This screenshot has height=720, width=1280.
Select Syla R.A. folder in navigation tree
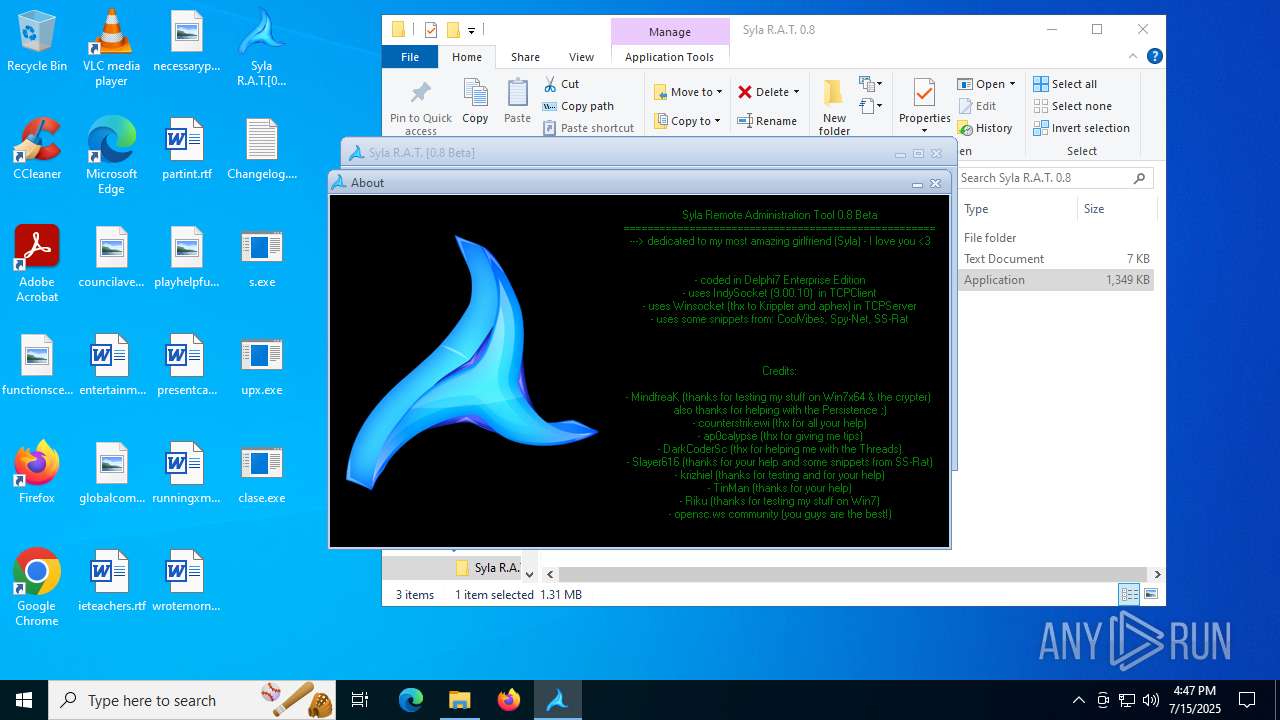click(487, 568)
